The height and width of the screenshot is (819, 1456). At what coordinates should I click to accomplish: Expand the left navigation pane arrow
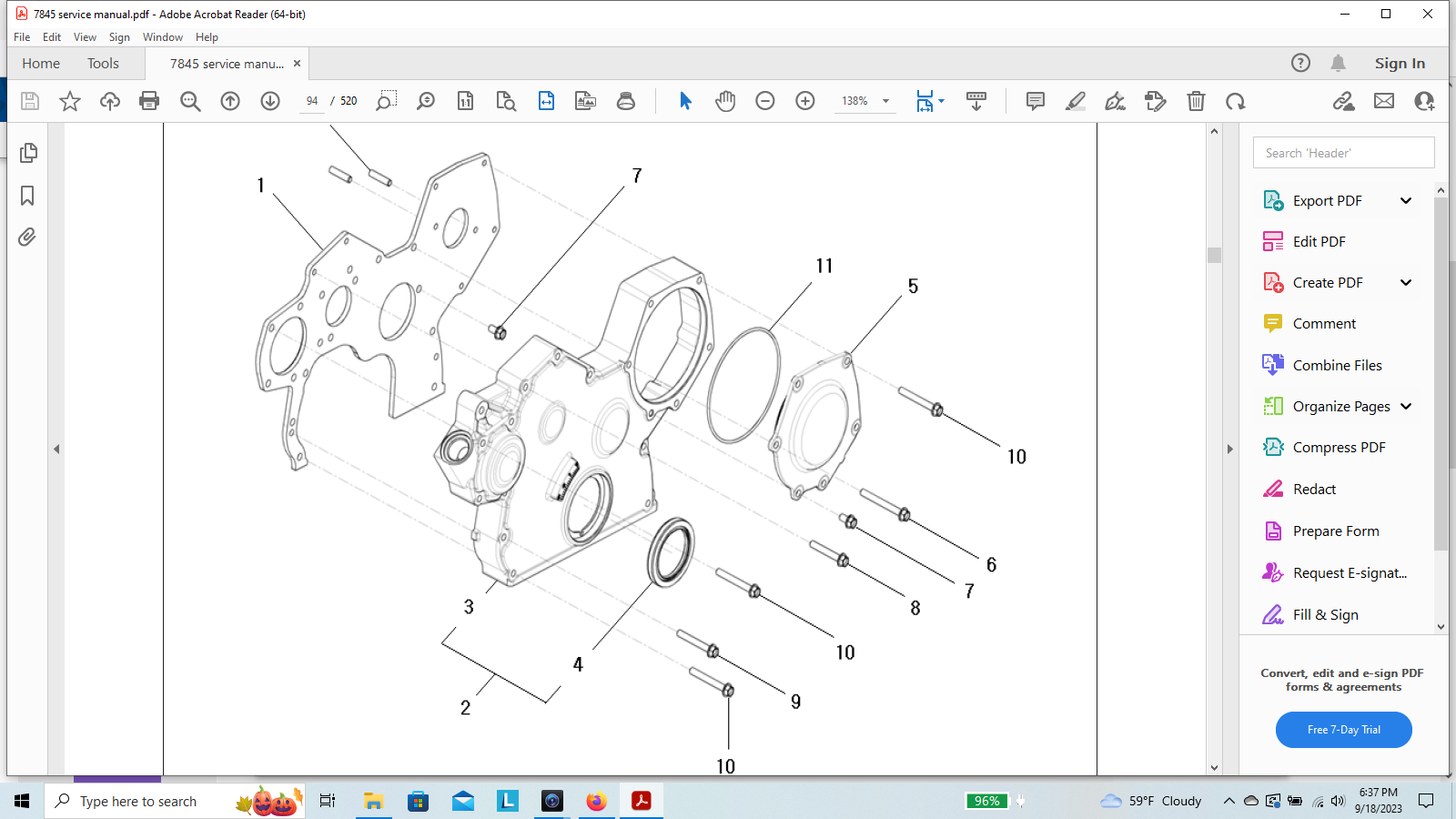pos(56,449)
